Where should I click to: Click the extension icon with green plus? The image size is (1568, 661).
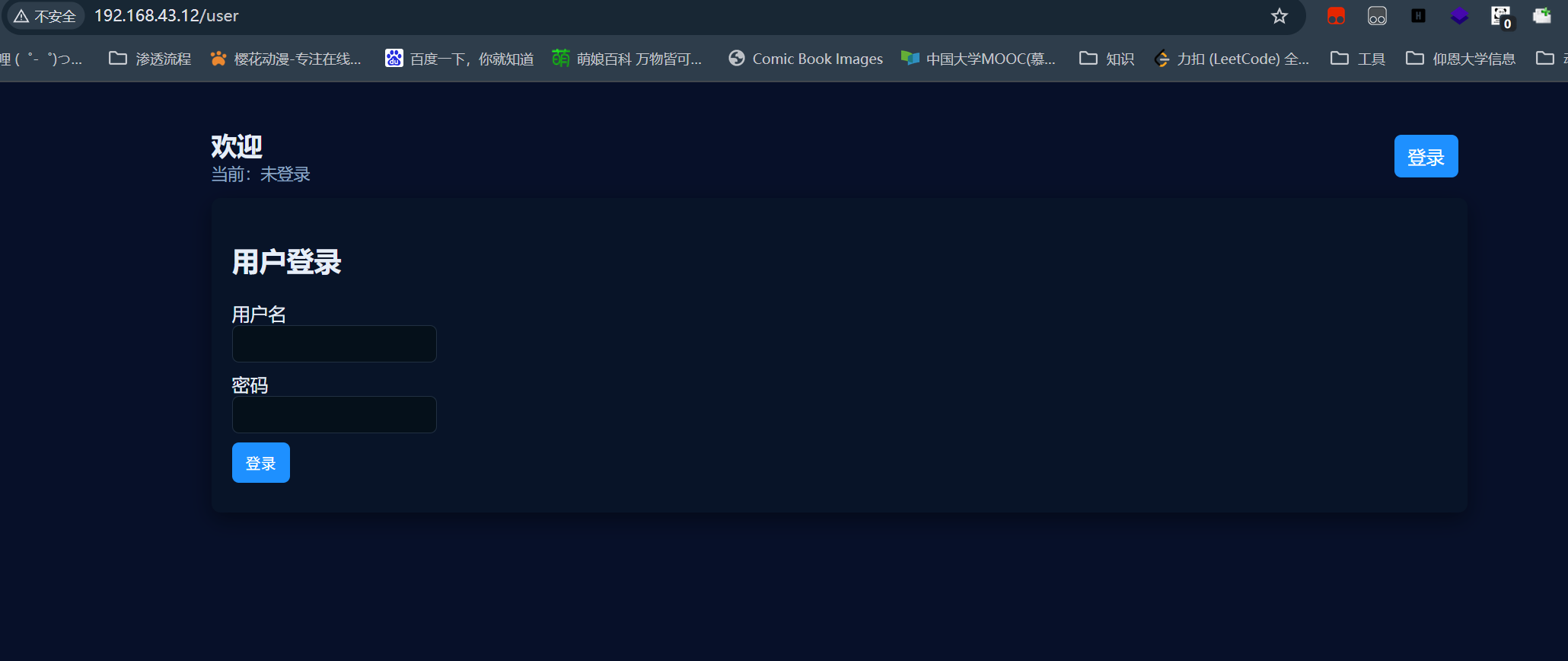pos(1542,16)
